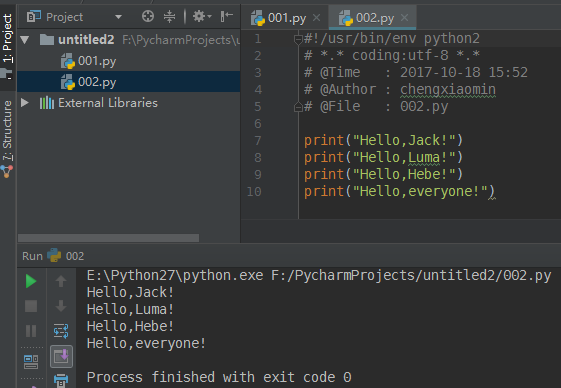Hide the Project tool window icon
The image size is (561, 388).
click(226, 16)
